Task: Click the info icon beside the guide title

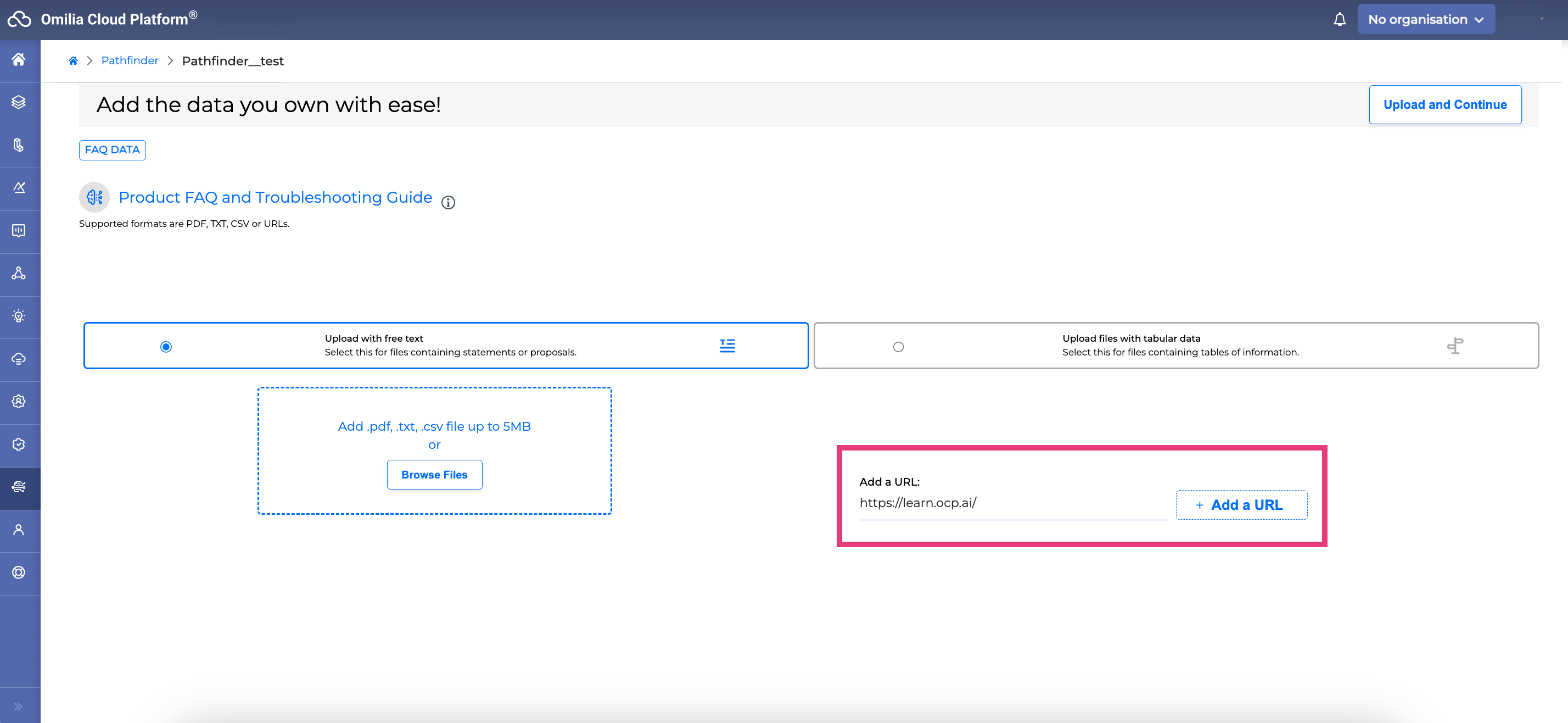Action: (448, 202)
